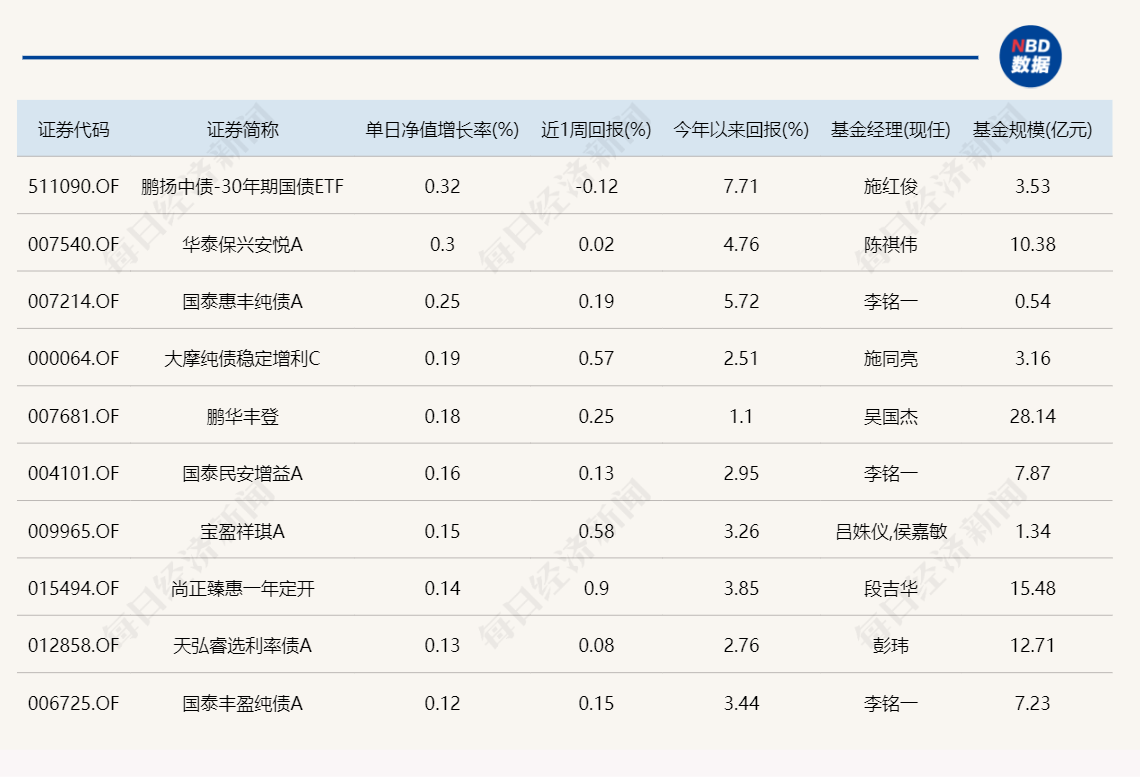Select fund name 鹏华丰登
The height and width of the screenshot is (777, 1140).
242,416
